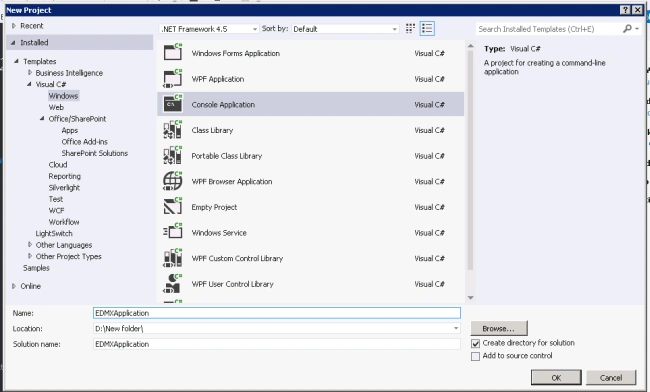Select the Console Application label
Screen dimensions: 650x392
click(x=223, y=105)
